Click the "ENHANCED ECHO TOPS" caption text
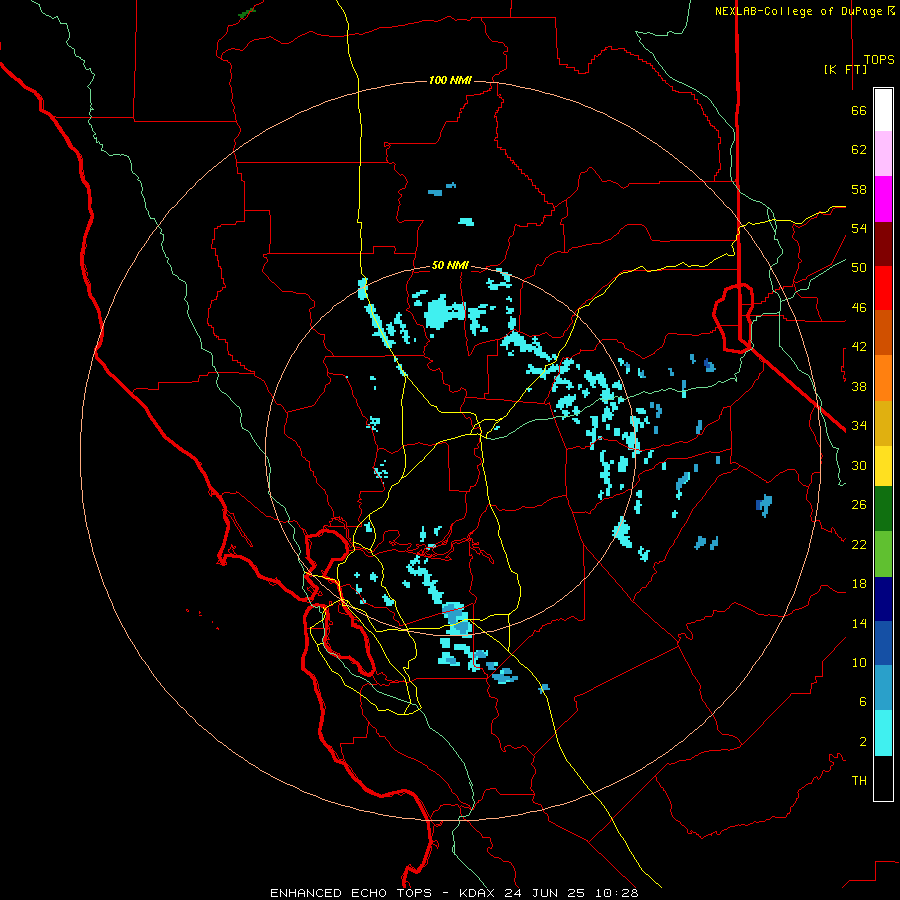This screenshot has height=900, width=900. point(351,893)
